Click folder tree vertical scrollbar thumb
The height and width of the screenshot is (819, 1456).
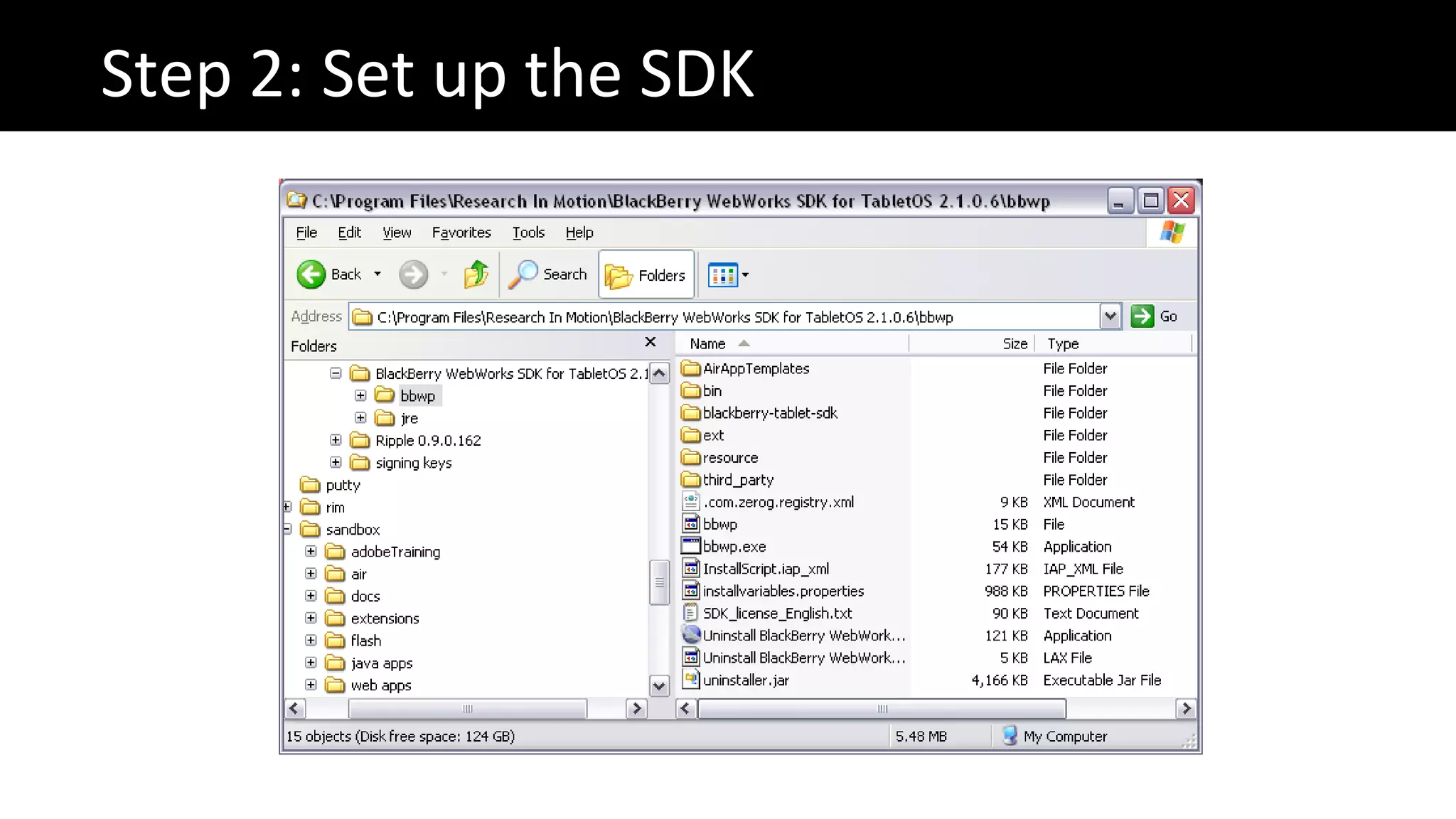coord(659,582)
